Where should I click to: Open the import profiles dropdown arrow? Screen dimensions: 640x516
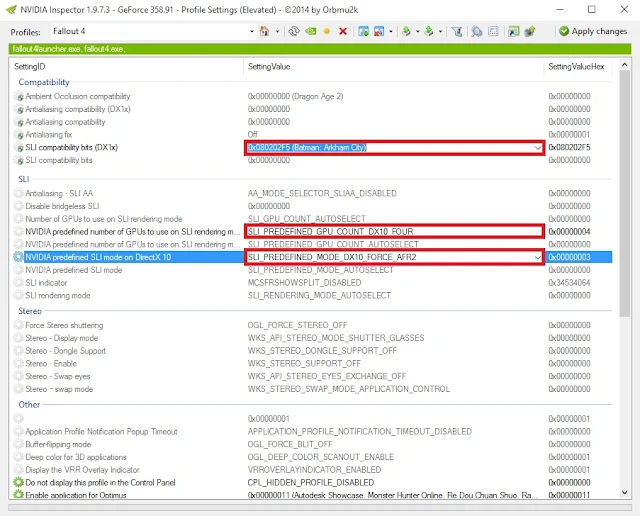pos(440,31)
